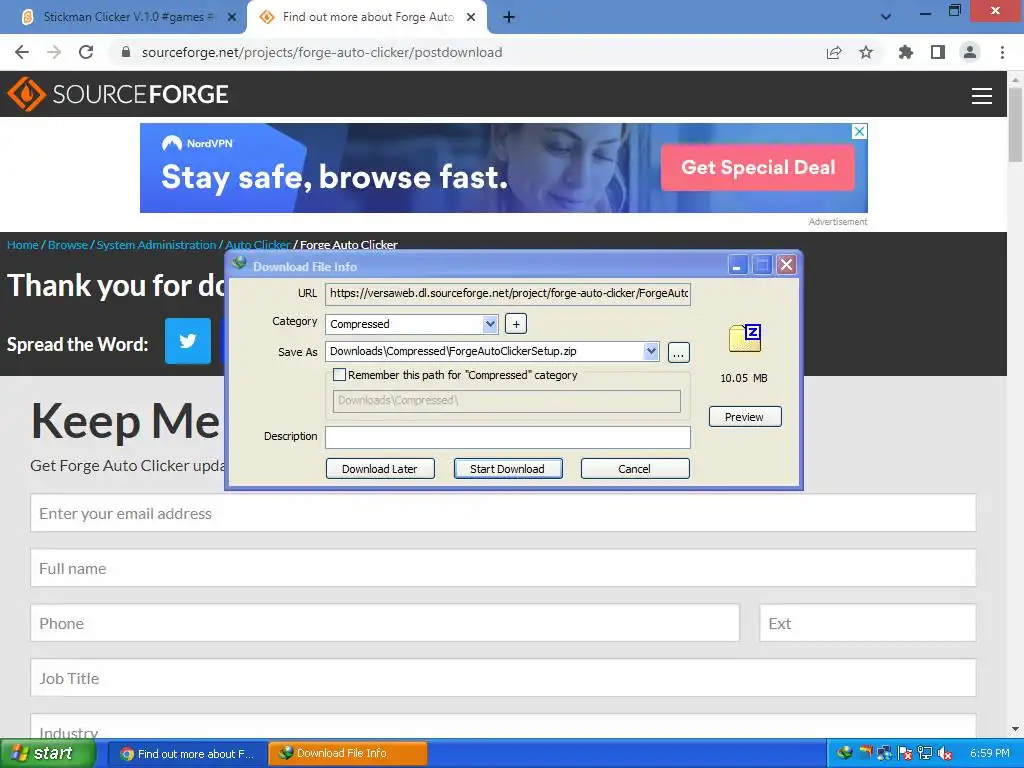
Task: Open the SourceForge hamburger menu
Action: click(982, 96)
